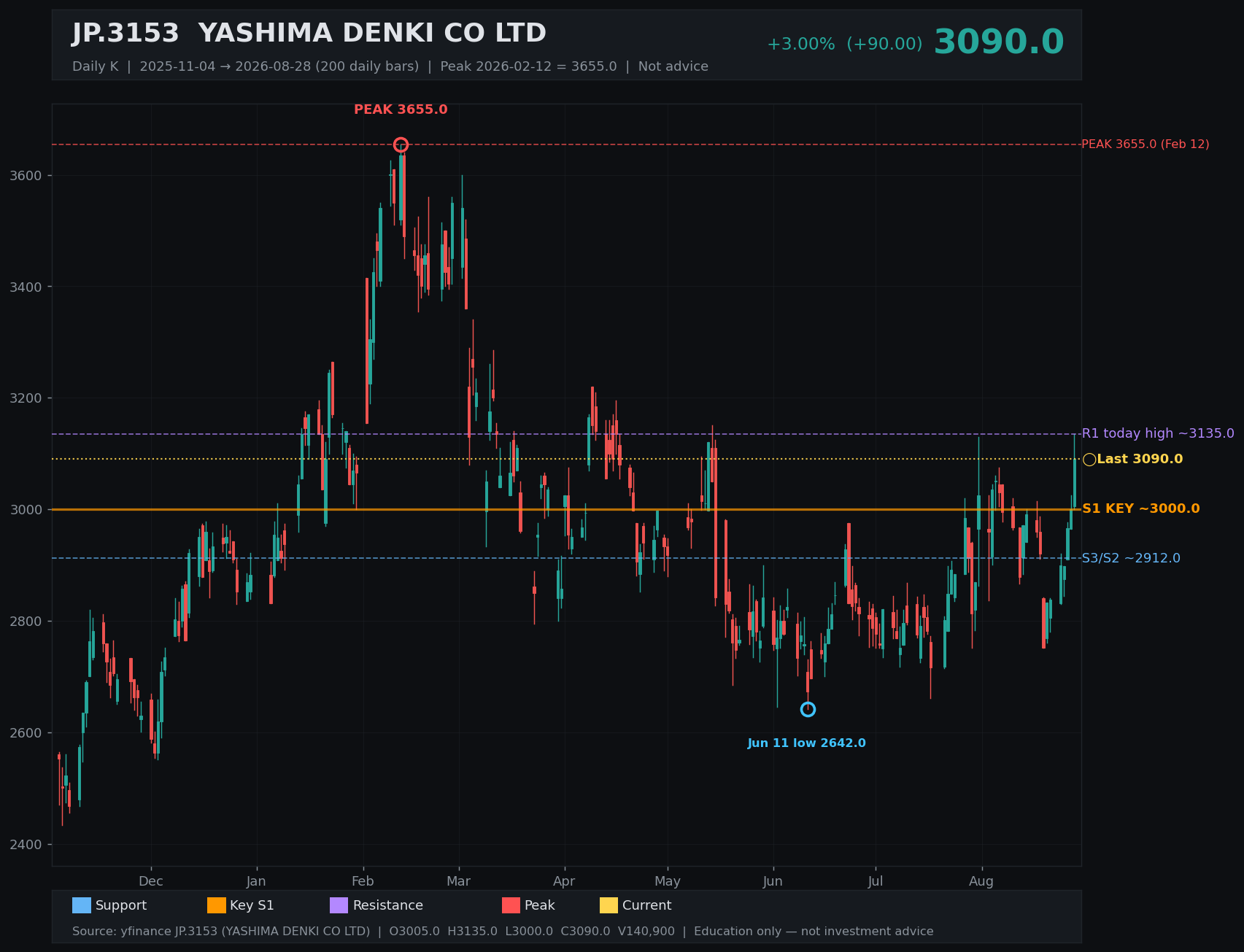Click the Jun date axis label
Image resolution: width=1244 pixels, height=952 pixels.
click(773, 881)
